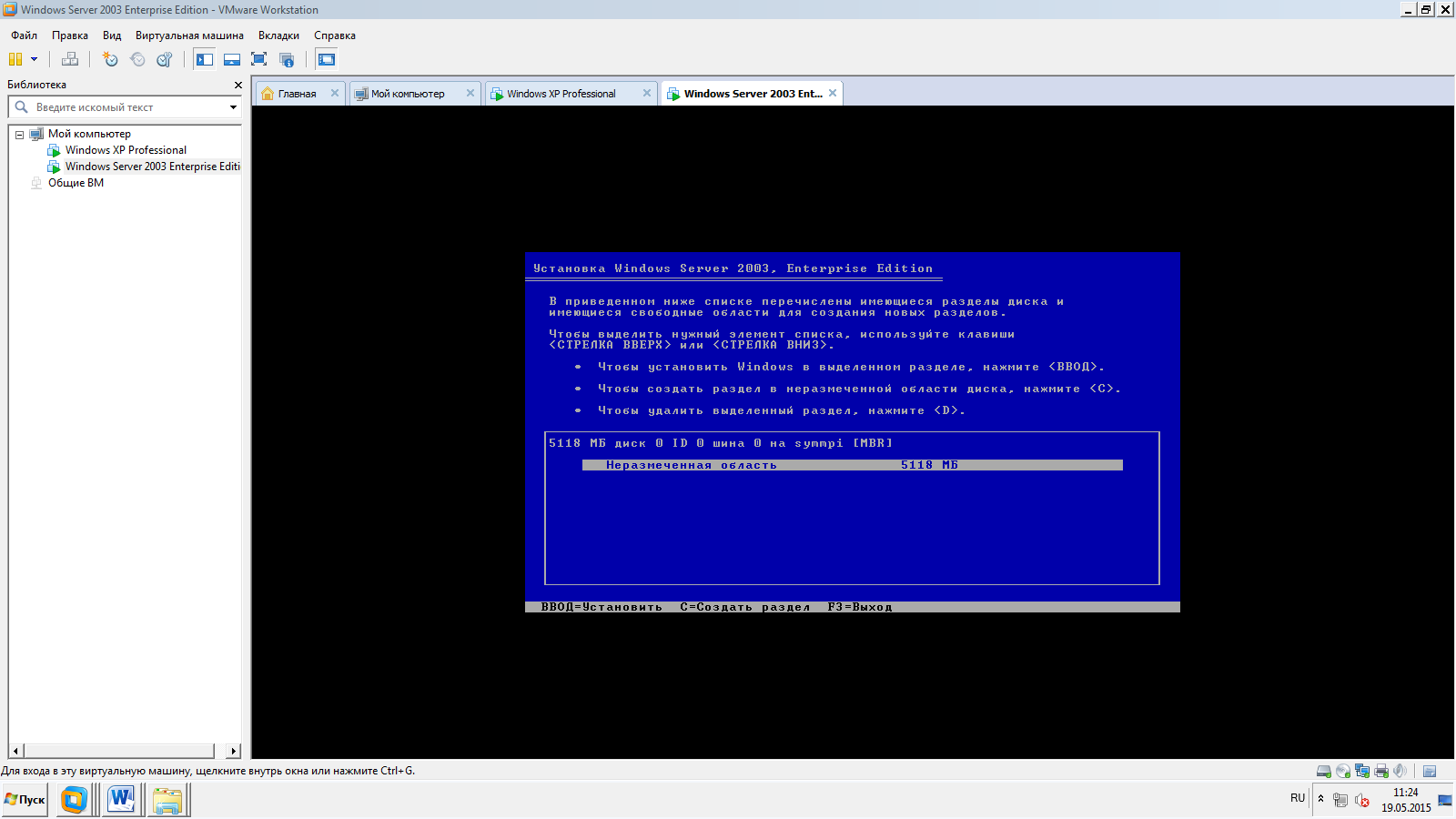Toggle the library sidebar view
Viewport: 1456px width, 819px height.
pos(205,59)
